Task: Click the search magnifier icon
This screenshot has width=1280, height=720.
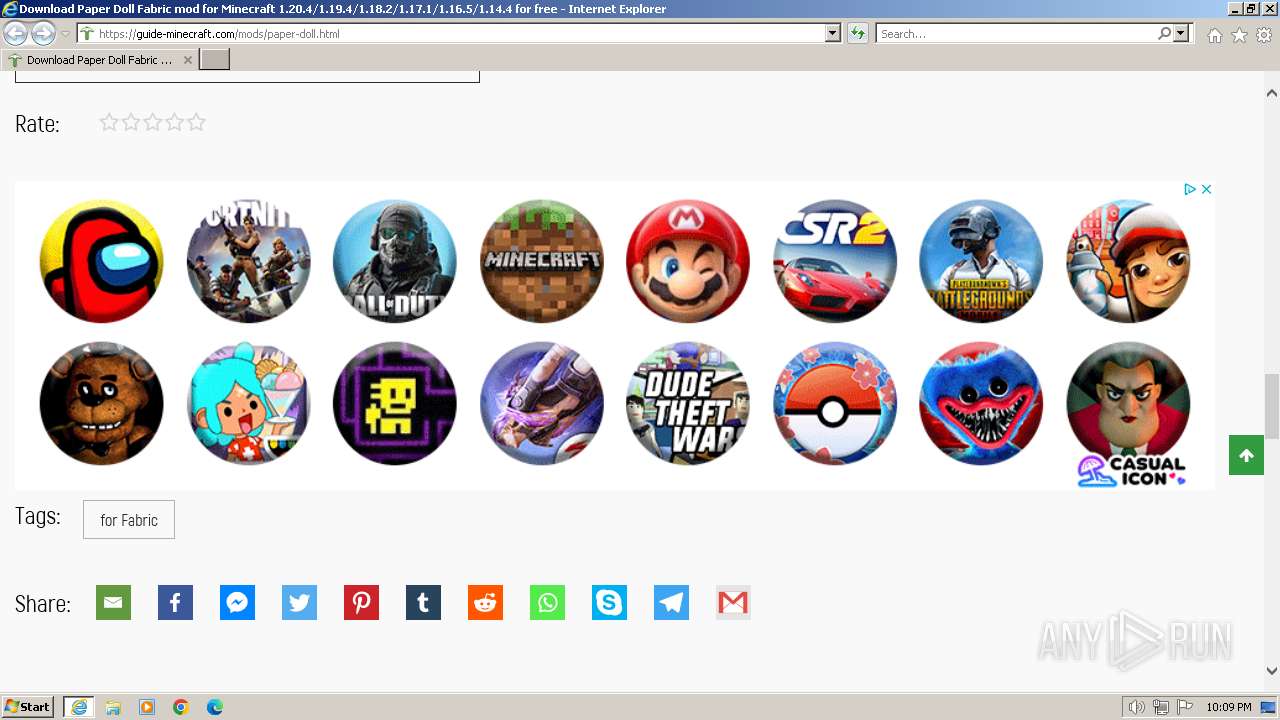Action: pos(1164,34)
